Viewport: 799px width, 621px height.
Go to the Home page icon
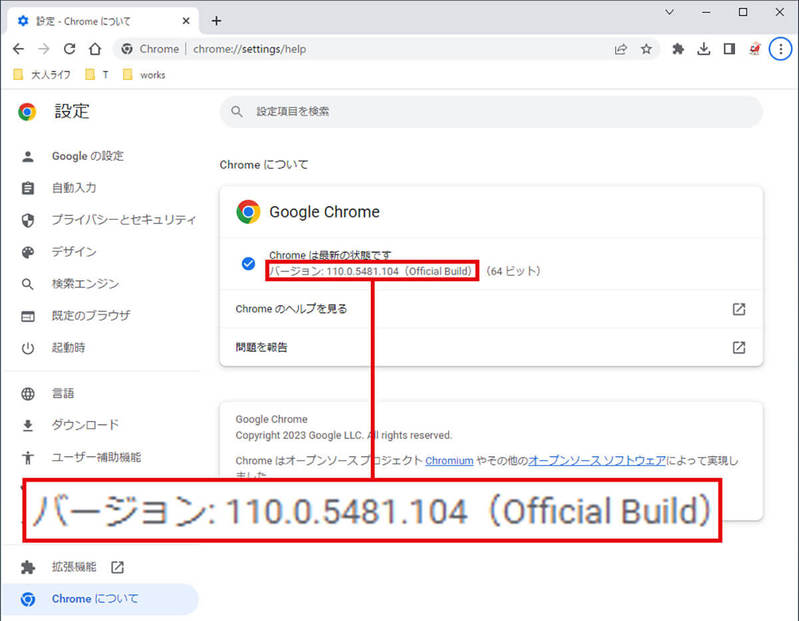pyautogui.click(x=95, y=49)
